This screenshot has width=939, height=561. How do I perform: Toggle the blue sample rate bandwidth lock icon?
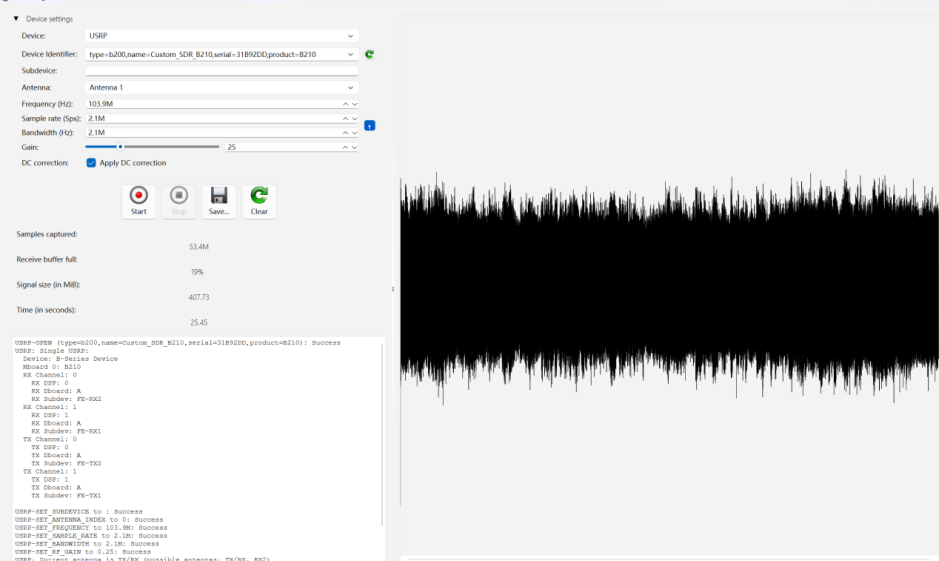369,126
